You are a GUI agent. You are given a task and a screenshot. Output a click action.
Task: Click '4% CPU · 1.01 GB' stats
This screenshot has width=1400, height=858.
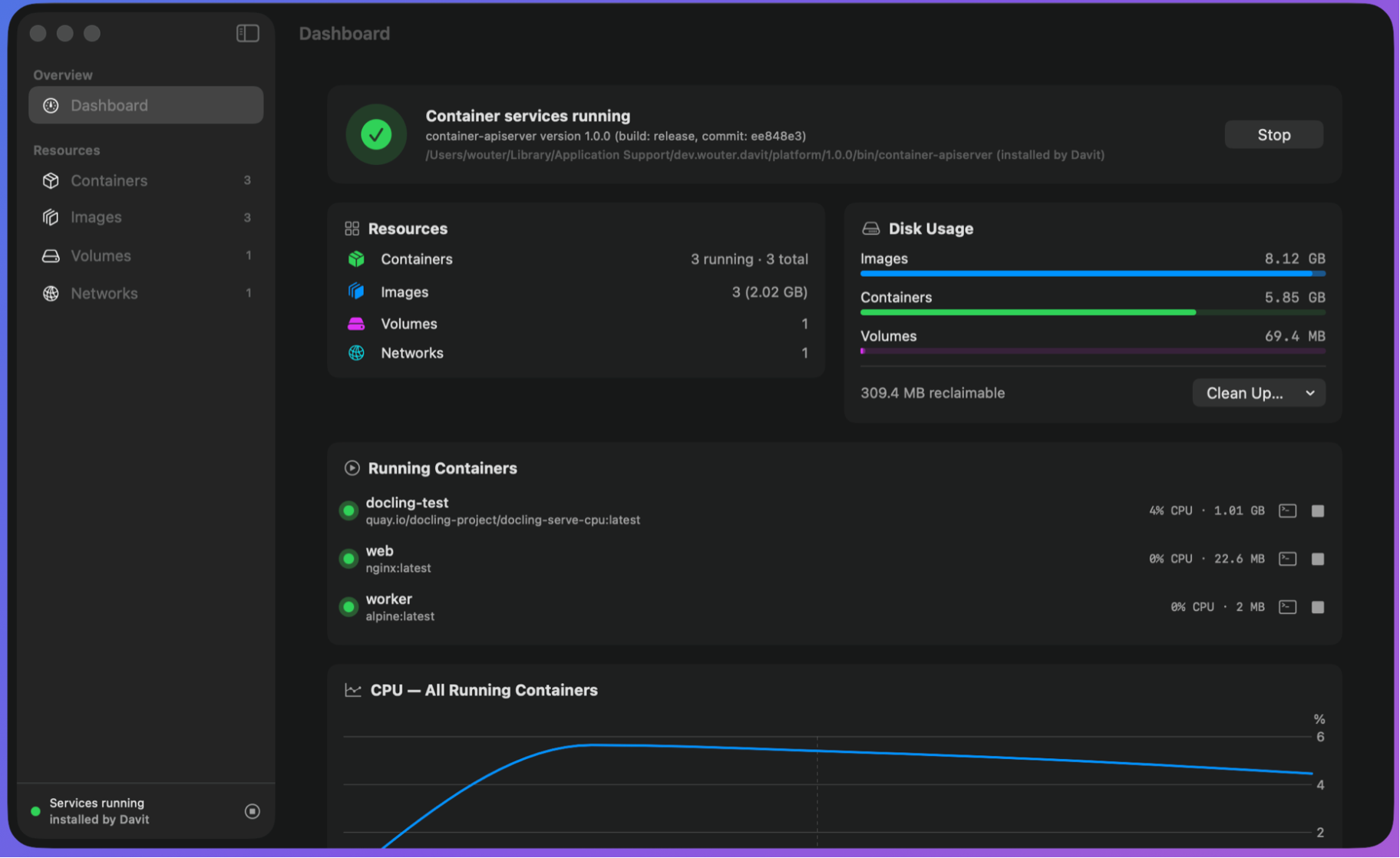coord(1207,510)
